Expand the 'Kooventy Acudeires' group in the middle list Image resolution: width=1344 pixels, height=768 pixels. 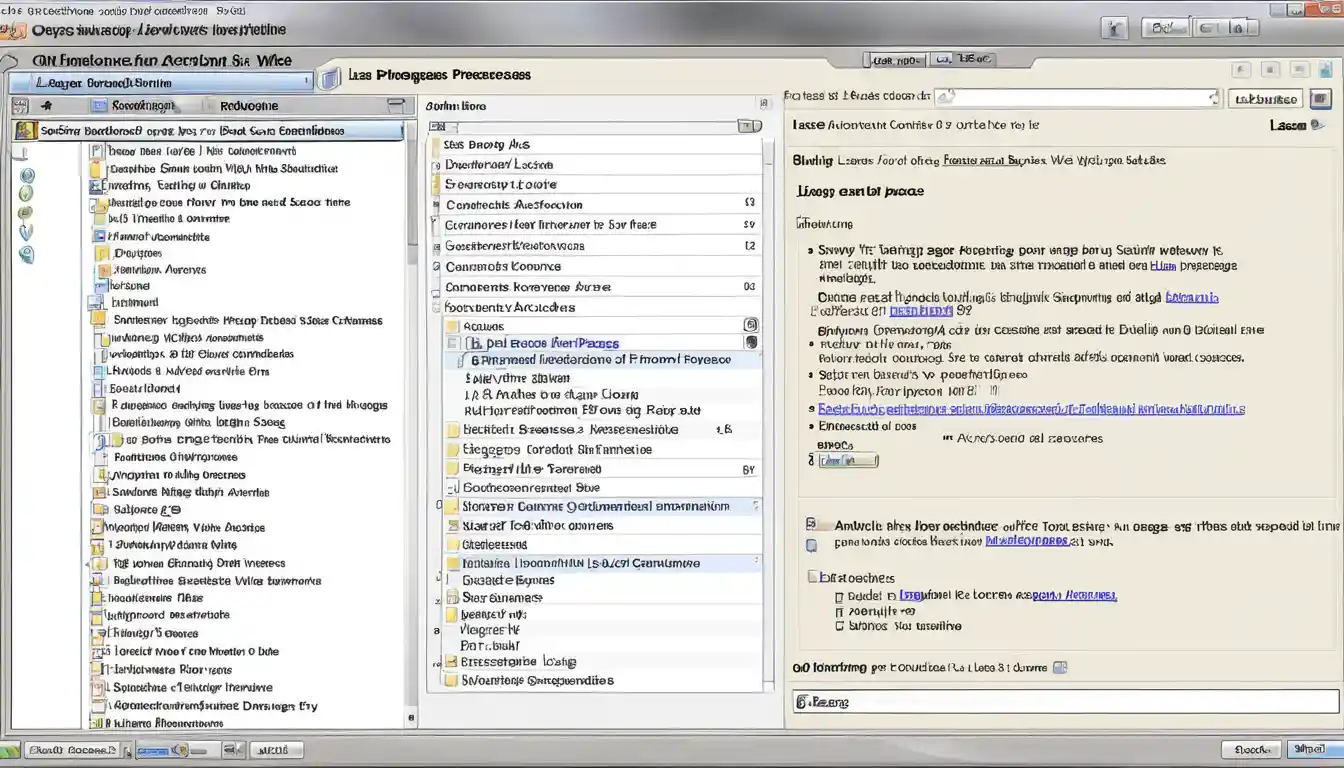435,308
